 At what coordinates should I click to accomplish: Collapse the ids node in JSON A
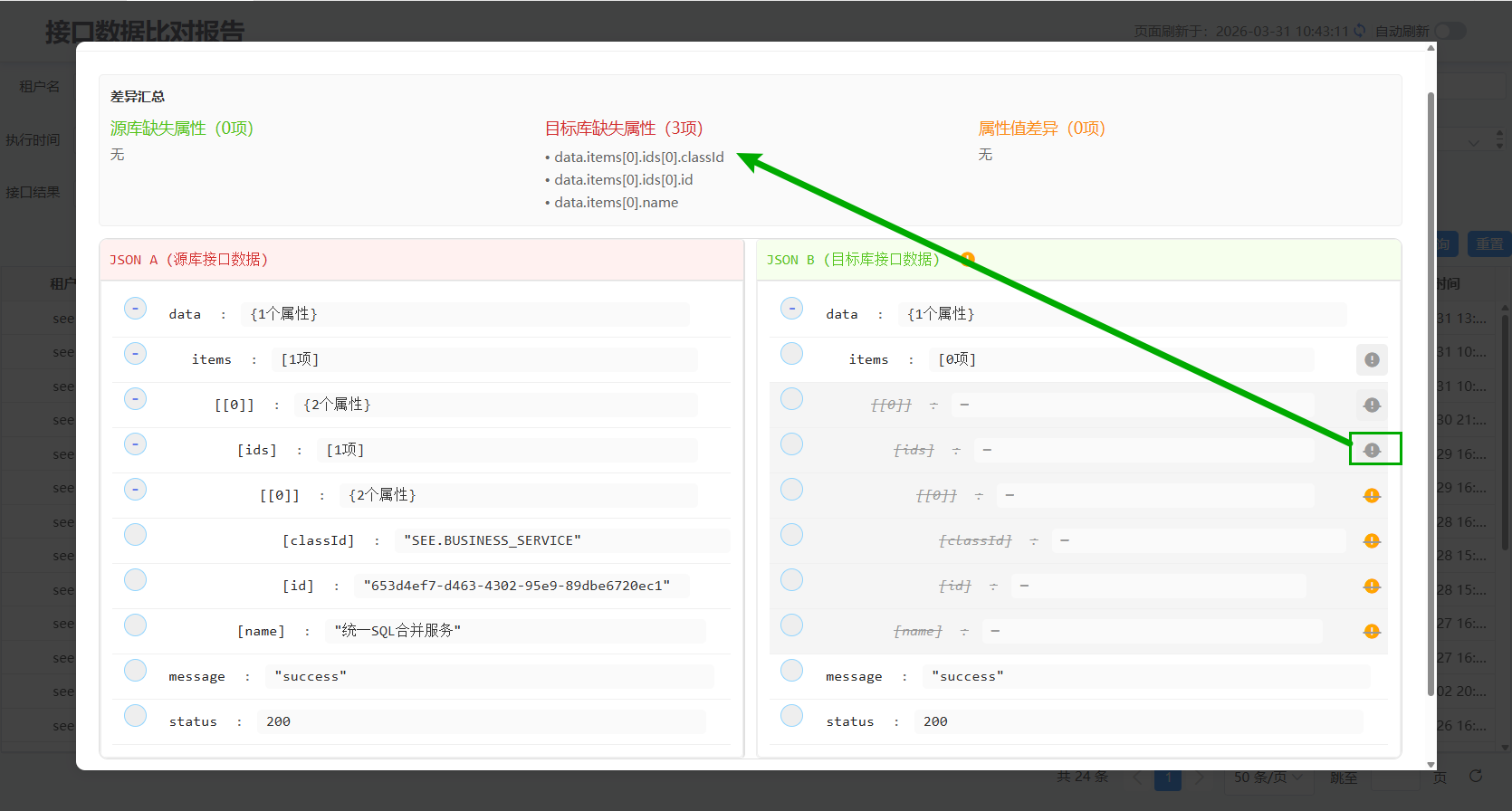(x=135, y=444)
